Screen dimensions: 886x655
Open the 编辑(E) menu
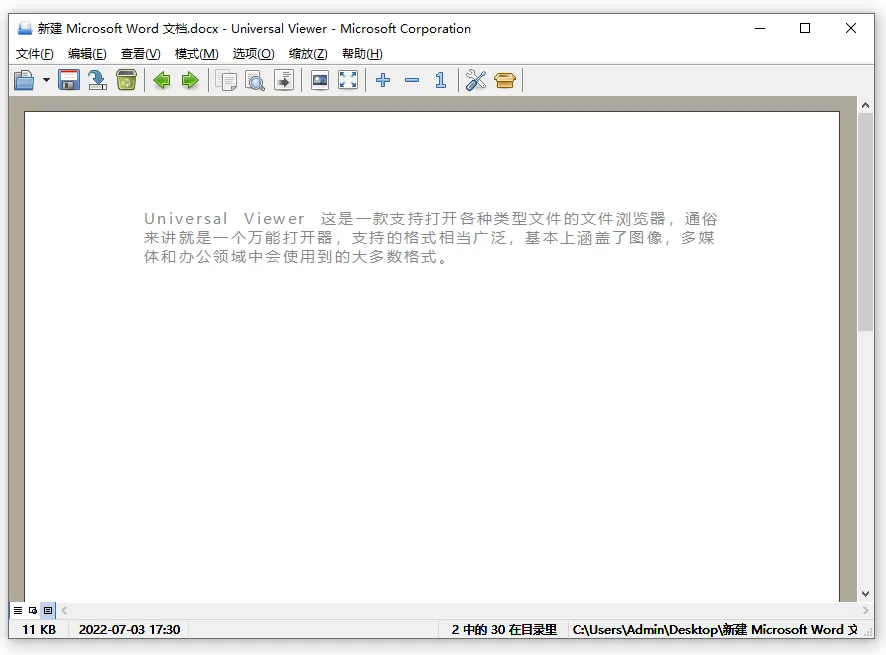(87, 54)
